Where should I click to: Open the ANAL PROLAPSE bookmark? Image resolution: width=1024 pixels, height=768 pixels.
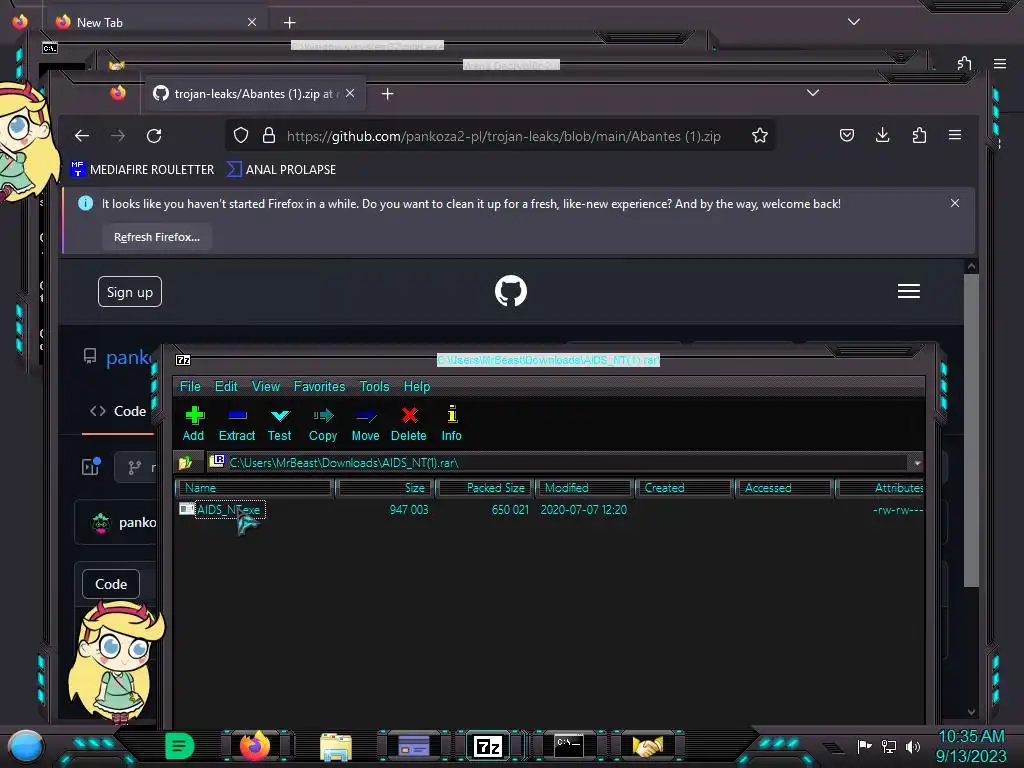281,170
